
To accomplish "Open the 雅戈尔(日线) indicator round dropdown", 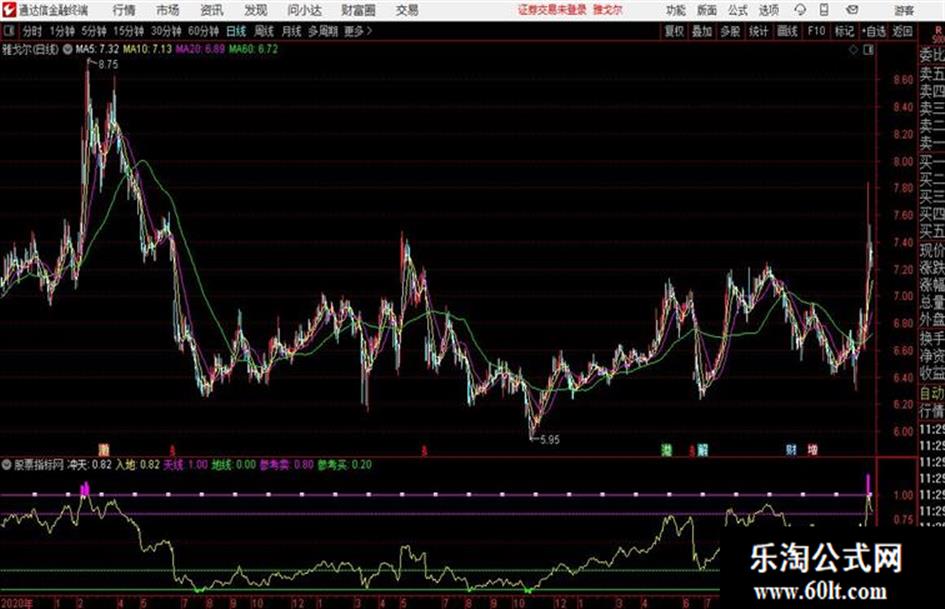I will coord(68,49).
